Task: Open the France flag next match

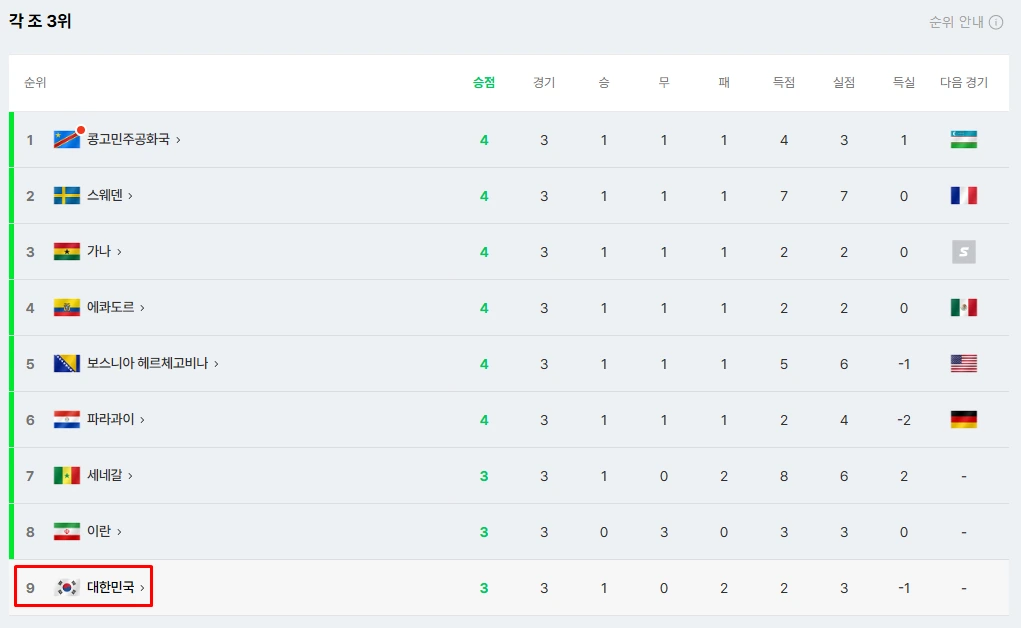Action: click(x=964, y=195)
